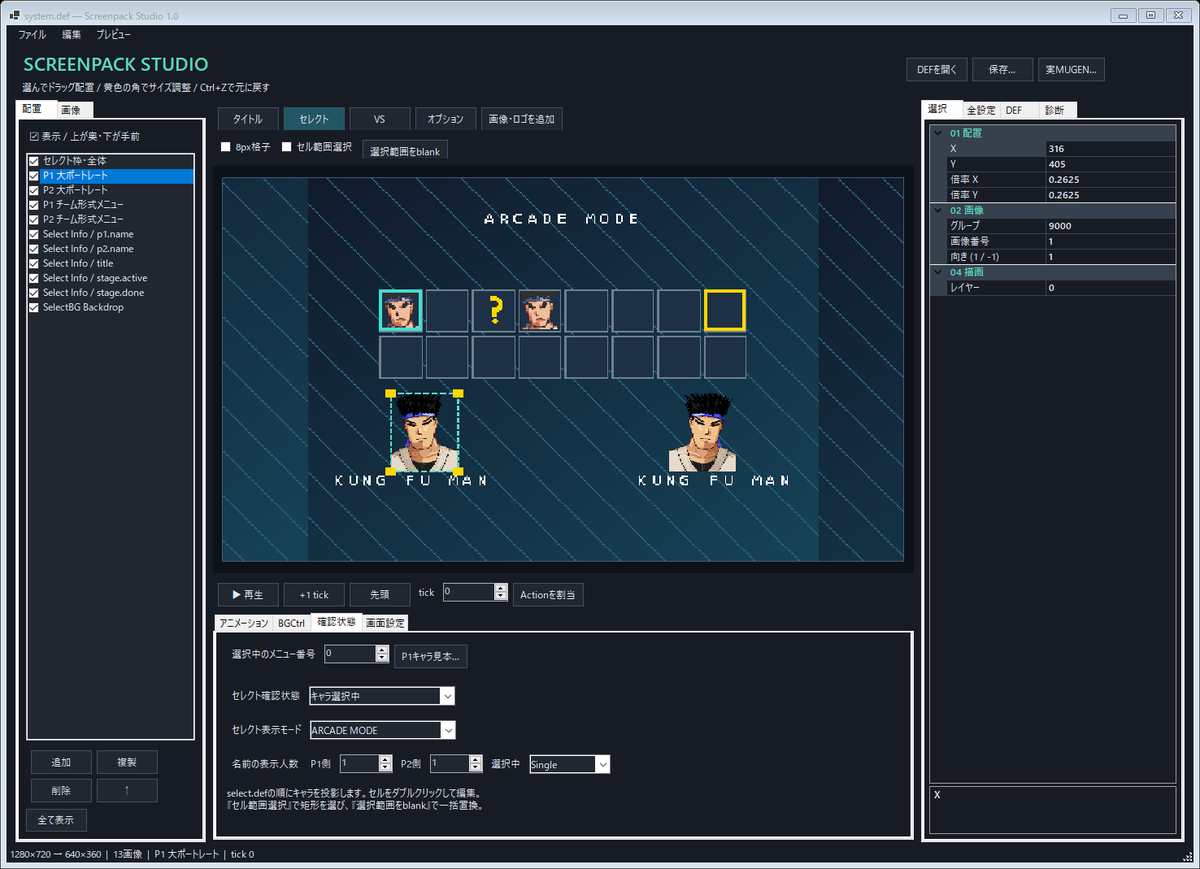Viewport: 1200px width, 869px height.
Task: Click P2側 name count stepper
Action: tap(476, 763)
